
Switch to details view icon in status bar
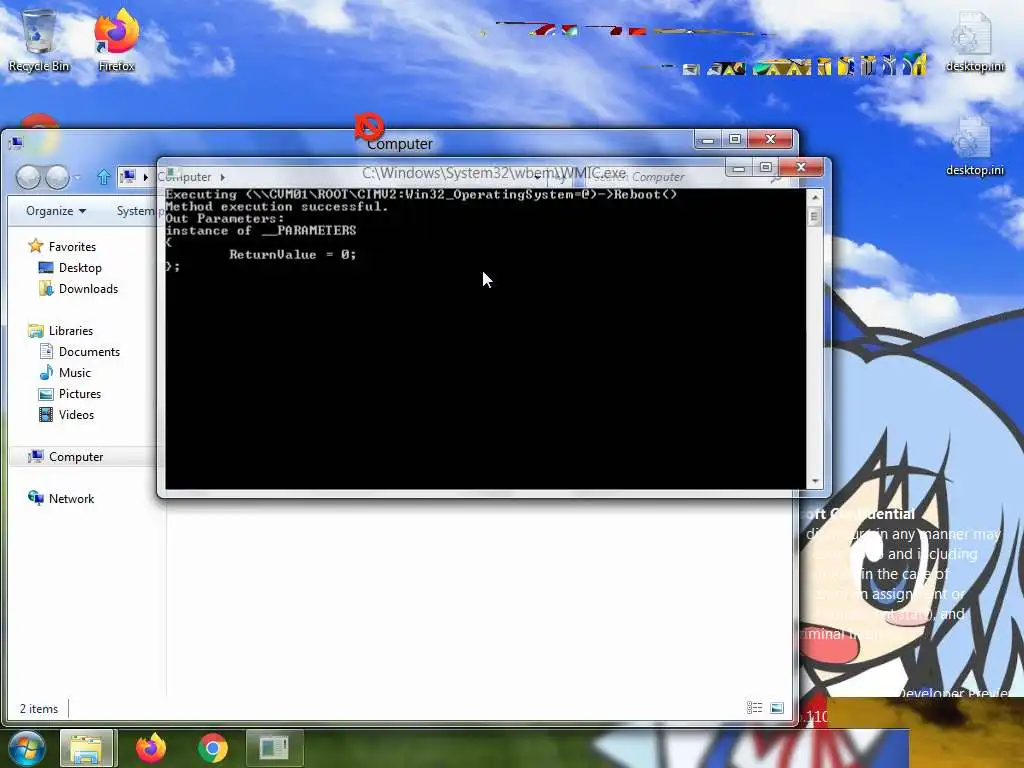754,708
